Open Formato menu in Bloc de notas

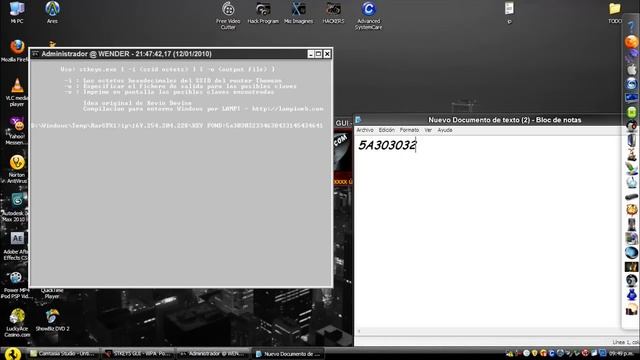(x=409, y=130)
